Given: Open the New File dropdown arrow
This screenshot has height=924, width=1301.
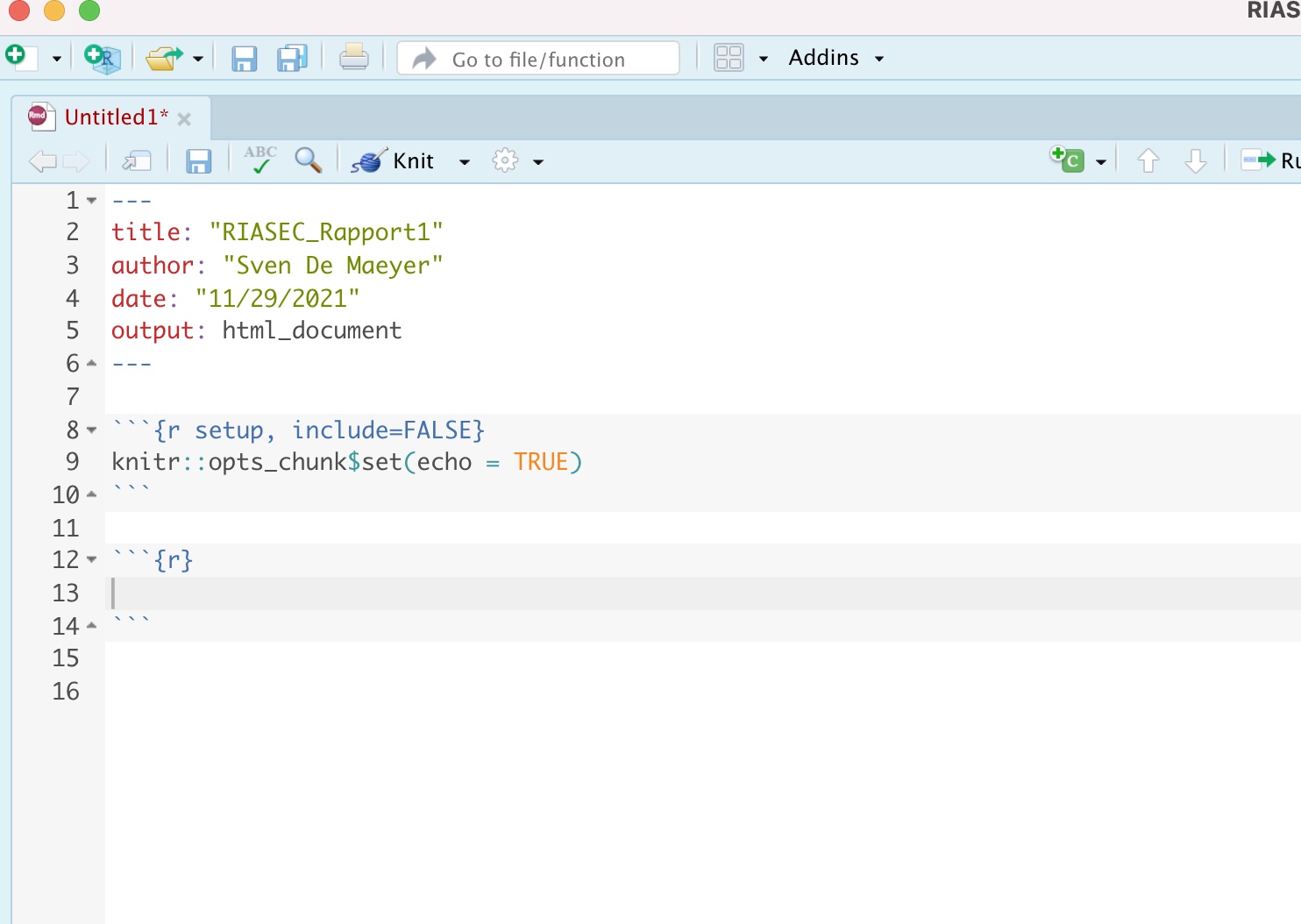Looking at the screenshot, I should pyautogui.click(x=57, y=59).
